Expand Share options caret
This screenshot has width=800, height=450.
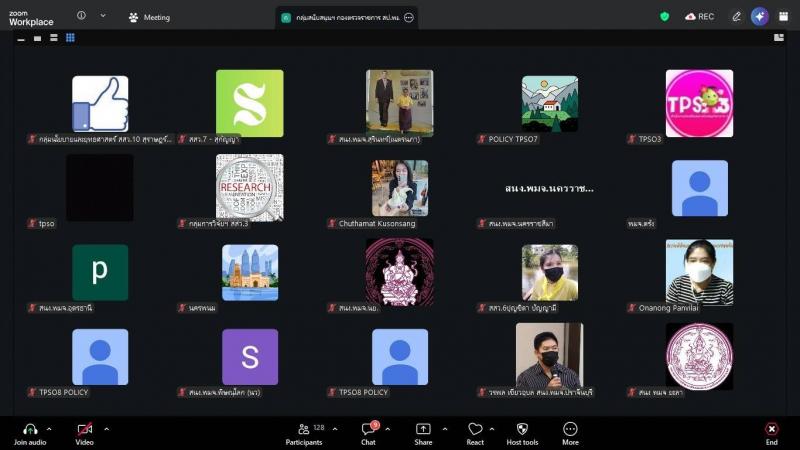coord(445,430)
